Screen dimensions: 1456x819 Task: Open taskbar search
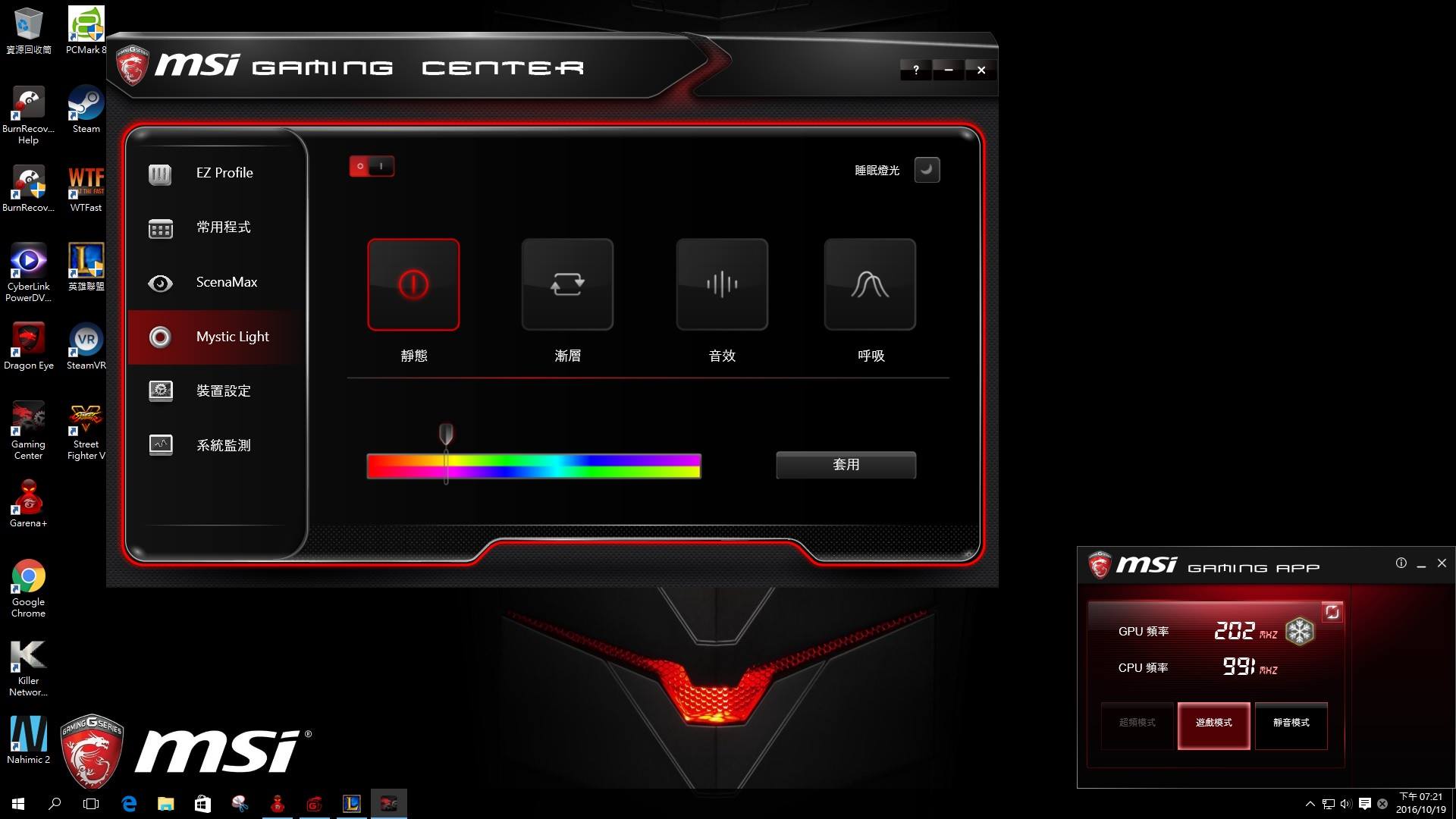(55, 804)
